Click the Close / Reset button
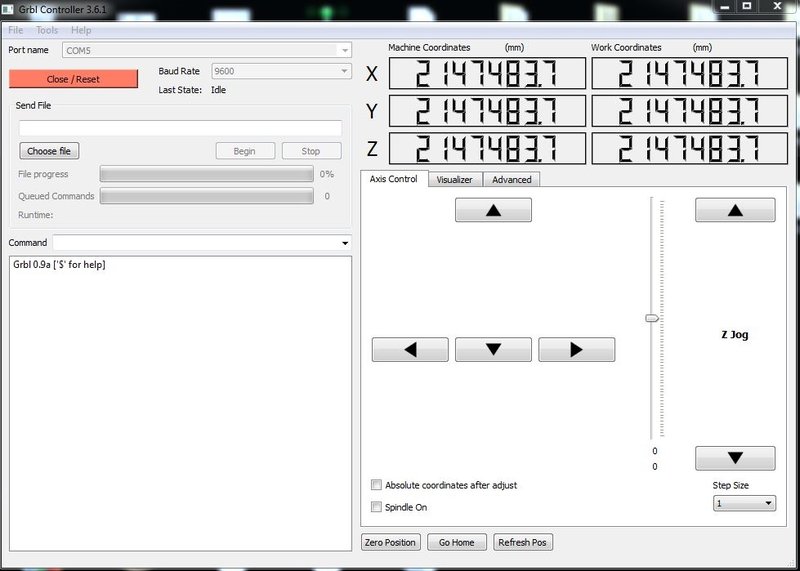Viewport: 800px width, 571px height. pyautogui.click(x=73, y=79)
